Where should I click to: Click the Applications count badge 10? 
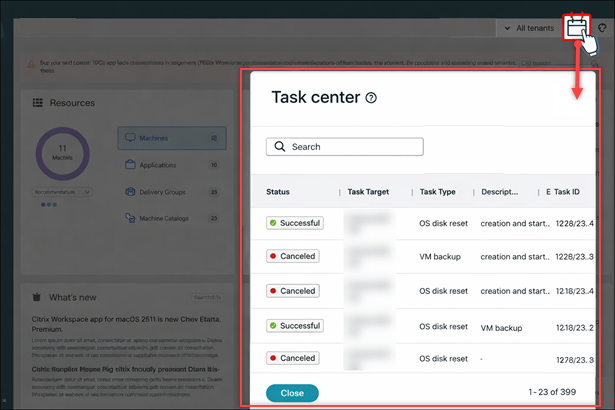click(214, 165)
